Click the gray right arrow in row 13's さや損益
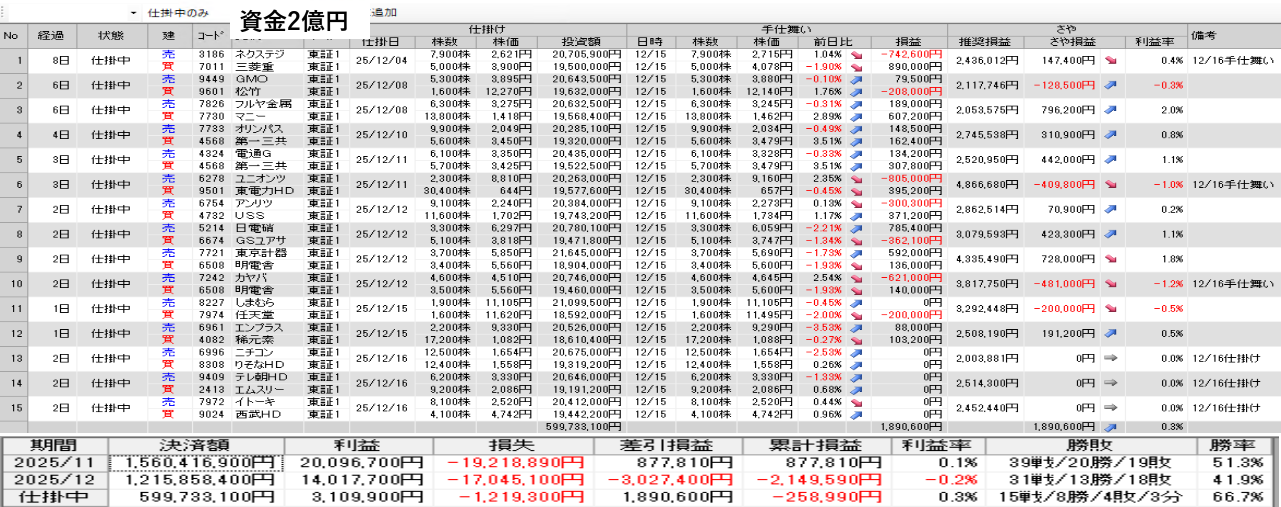This screenshot has height=507, width=1281. 1111,358
